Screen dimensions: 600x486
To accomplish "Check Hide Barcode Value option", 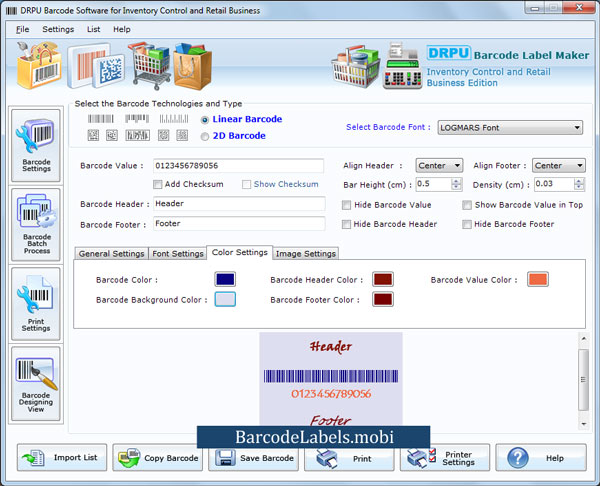I will pos(346,205).
